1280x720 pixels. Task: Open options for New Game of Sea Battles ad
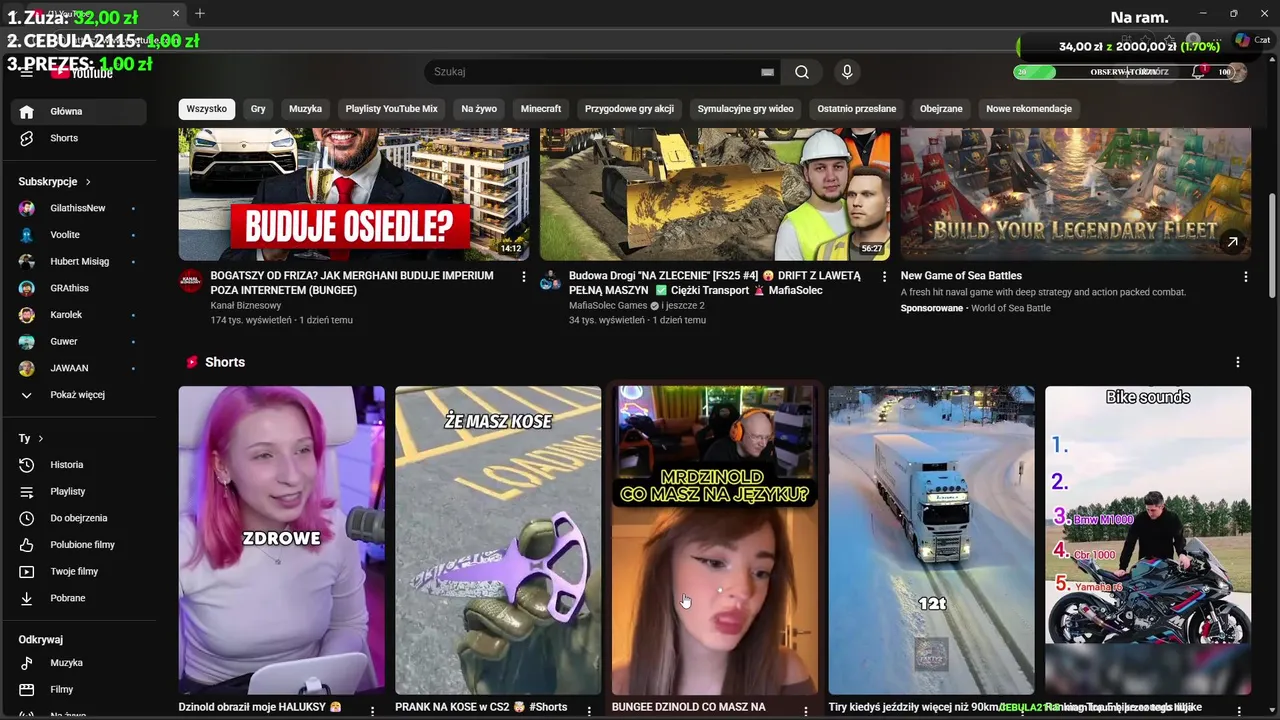pyautogui.click(x=1246, y=277)
